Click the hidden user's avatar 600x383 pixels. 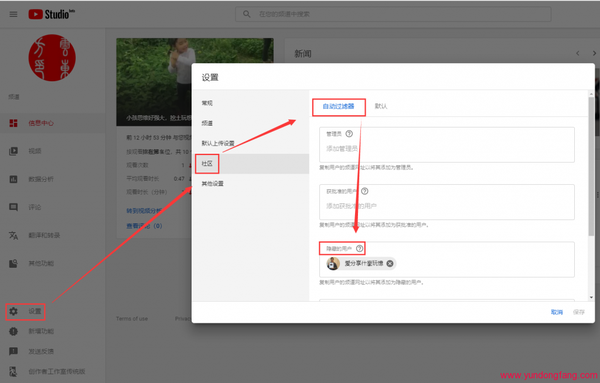pos(333,263)
